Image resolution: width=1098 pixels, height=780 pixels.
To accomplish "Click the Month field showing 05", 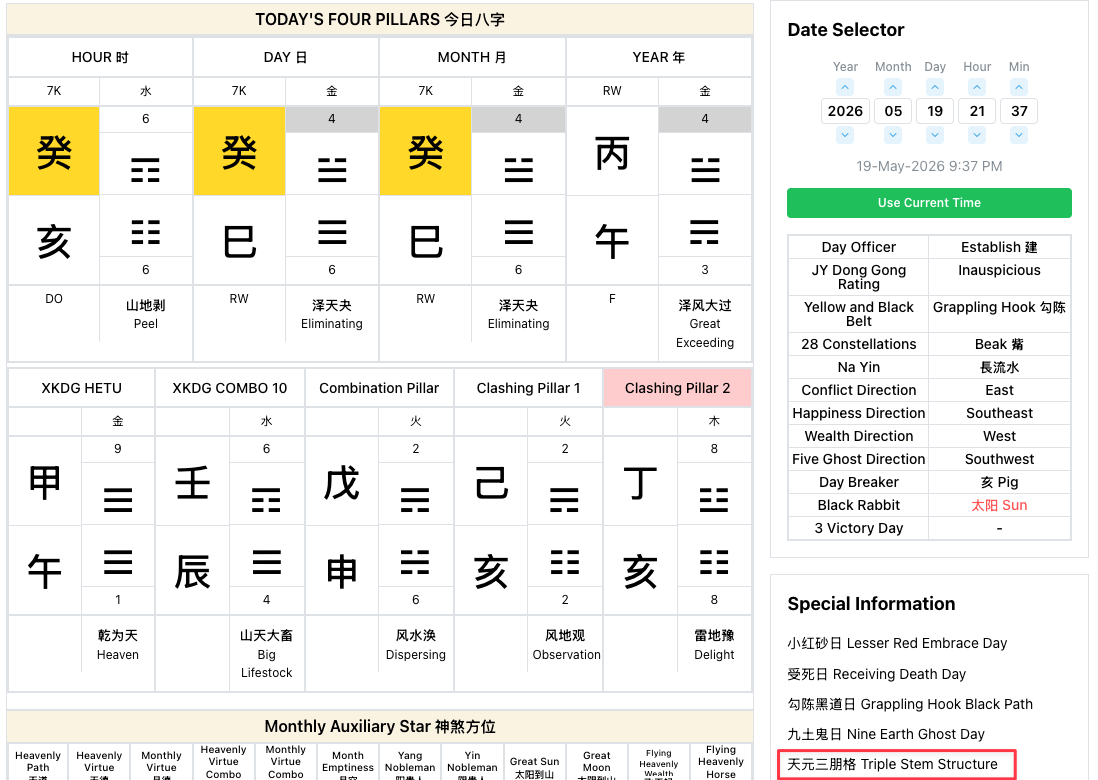I will [x=893, y=111].
